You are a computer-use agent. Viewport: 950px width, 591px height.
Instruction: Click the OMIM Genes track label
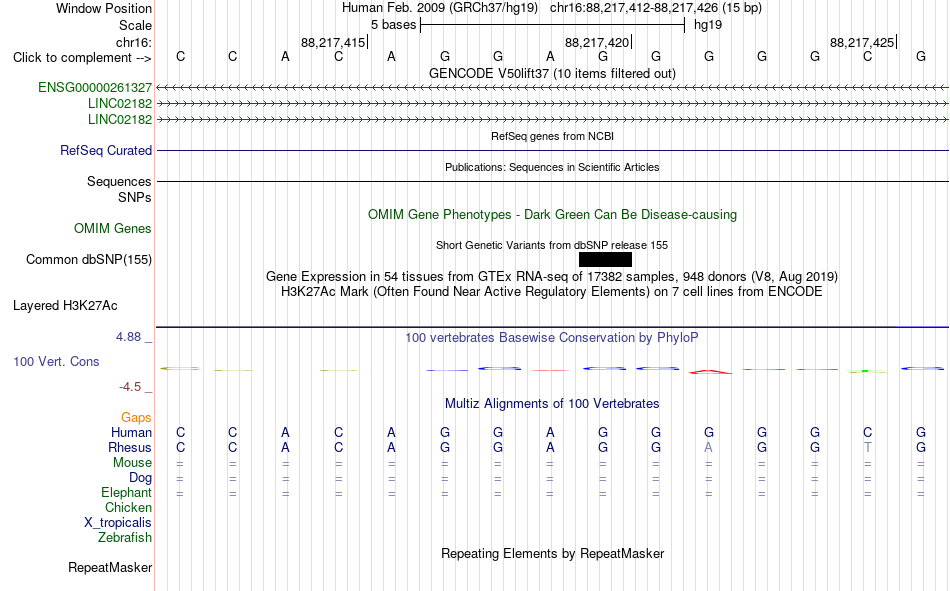(x=113, y=229)
